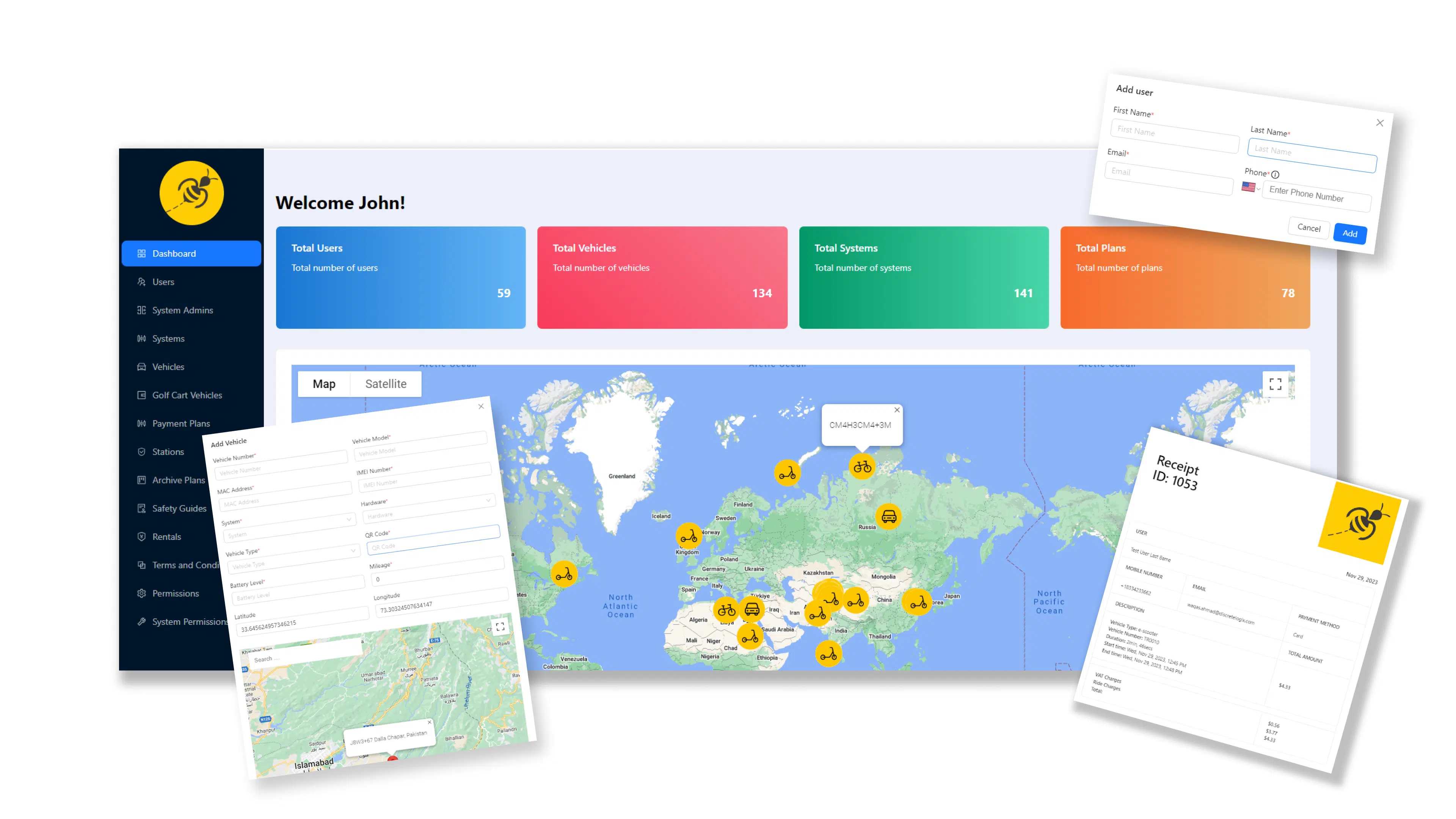Click the scooter marker near United Kingdom
The image size is (1456, 819).
click(689, 536)
